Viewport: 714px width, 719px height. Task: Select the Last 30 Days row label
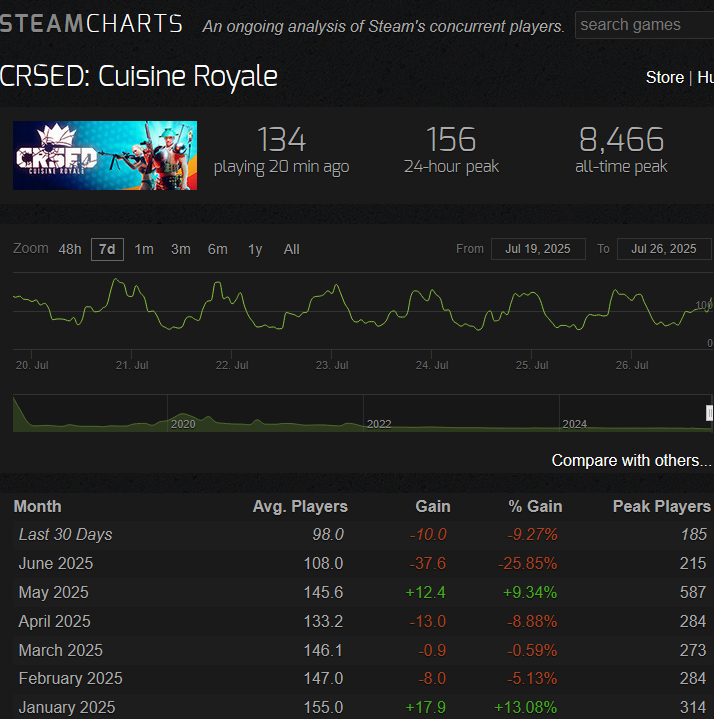[x=66, y=535]
